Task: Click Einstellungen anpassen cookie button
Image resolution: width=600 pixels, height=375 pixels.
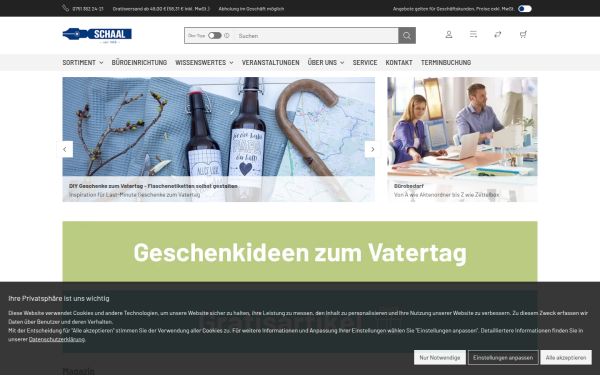Action: click(503, 357)
